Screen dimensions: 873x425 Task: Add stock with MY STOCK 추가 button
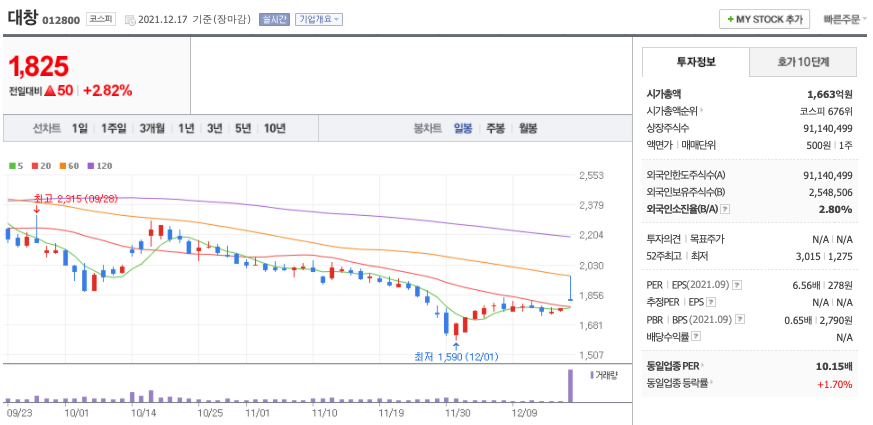[x=764, y=19]
